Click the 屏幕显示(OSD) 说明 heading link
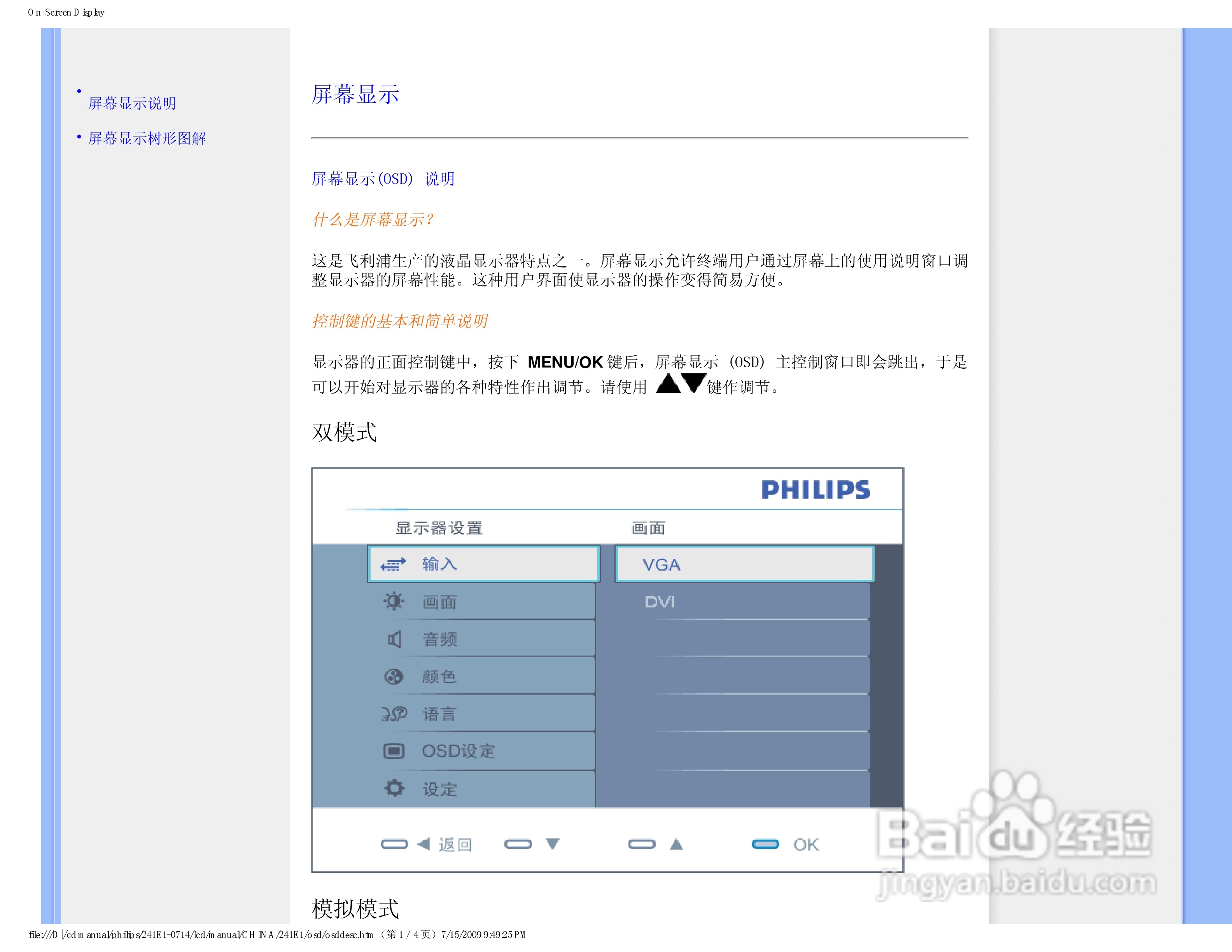The height and width of the screenshot is (952, 1232). pyautogui.click(x=382, y=179)
